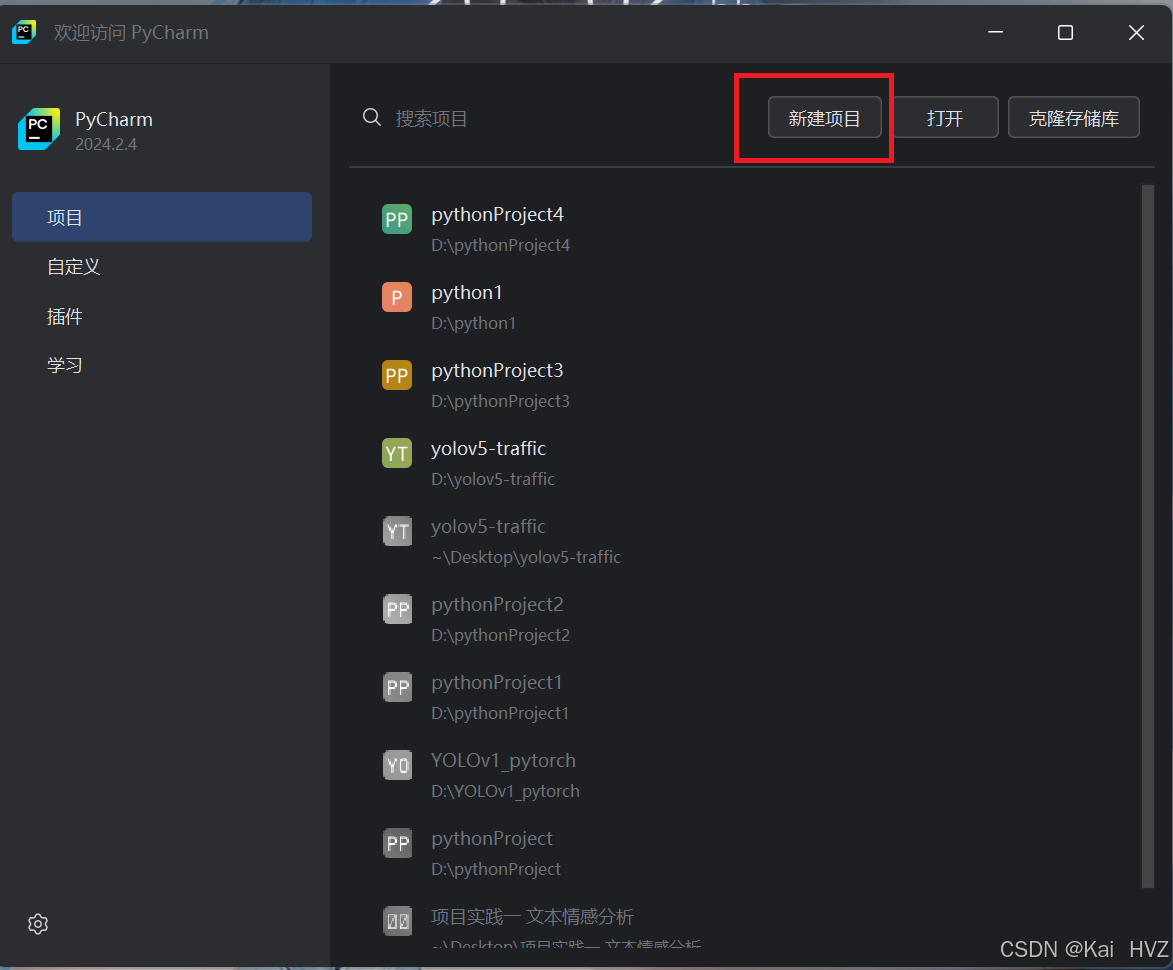Minimize the PyCharm welcome window

995,32
